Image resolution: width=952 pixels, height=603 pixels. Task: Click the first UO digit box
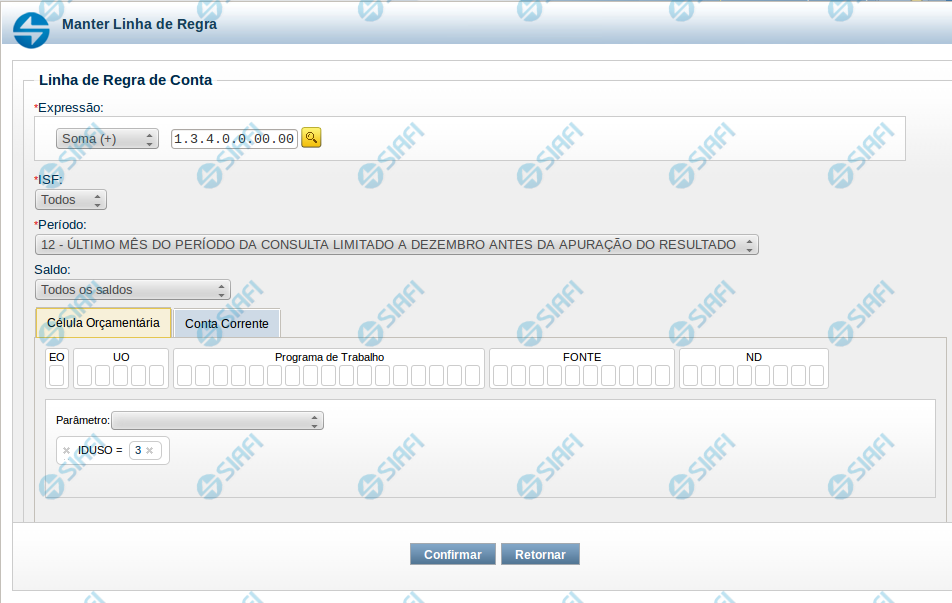tap(85, 375)
